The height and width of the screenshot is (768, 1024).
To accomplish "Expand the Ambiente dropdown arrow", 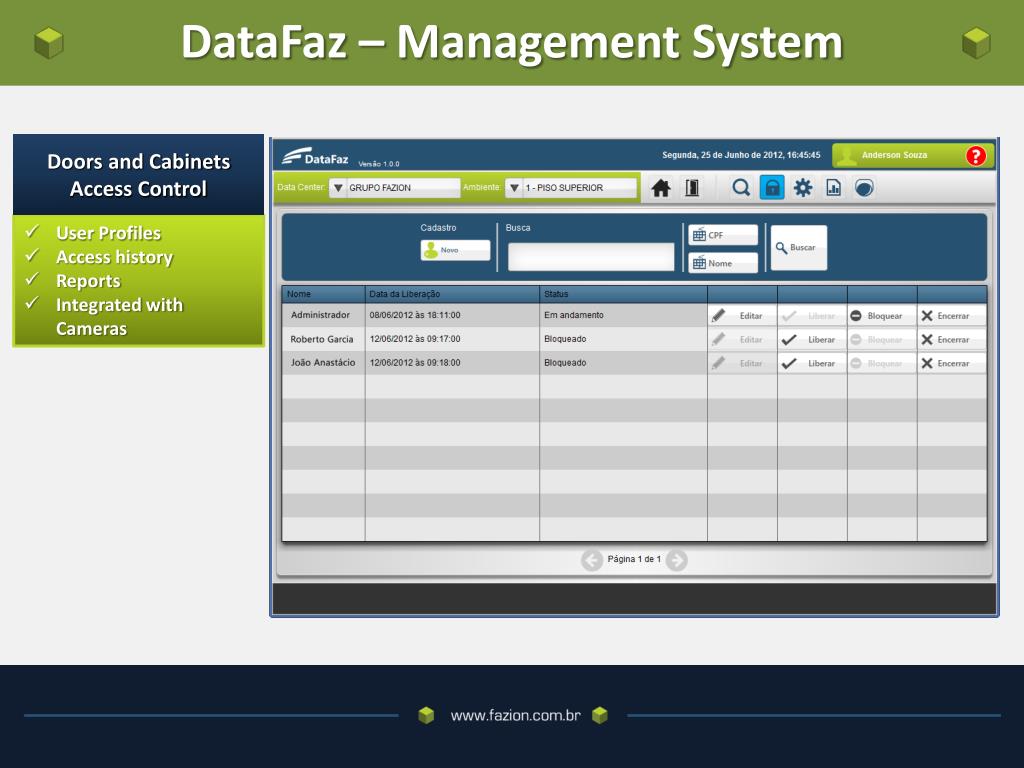I will pos(514,187).
